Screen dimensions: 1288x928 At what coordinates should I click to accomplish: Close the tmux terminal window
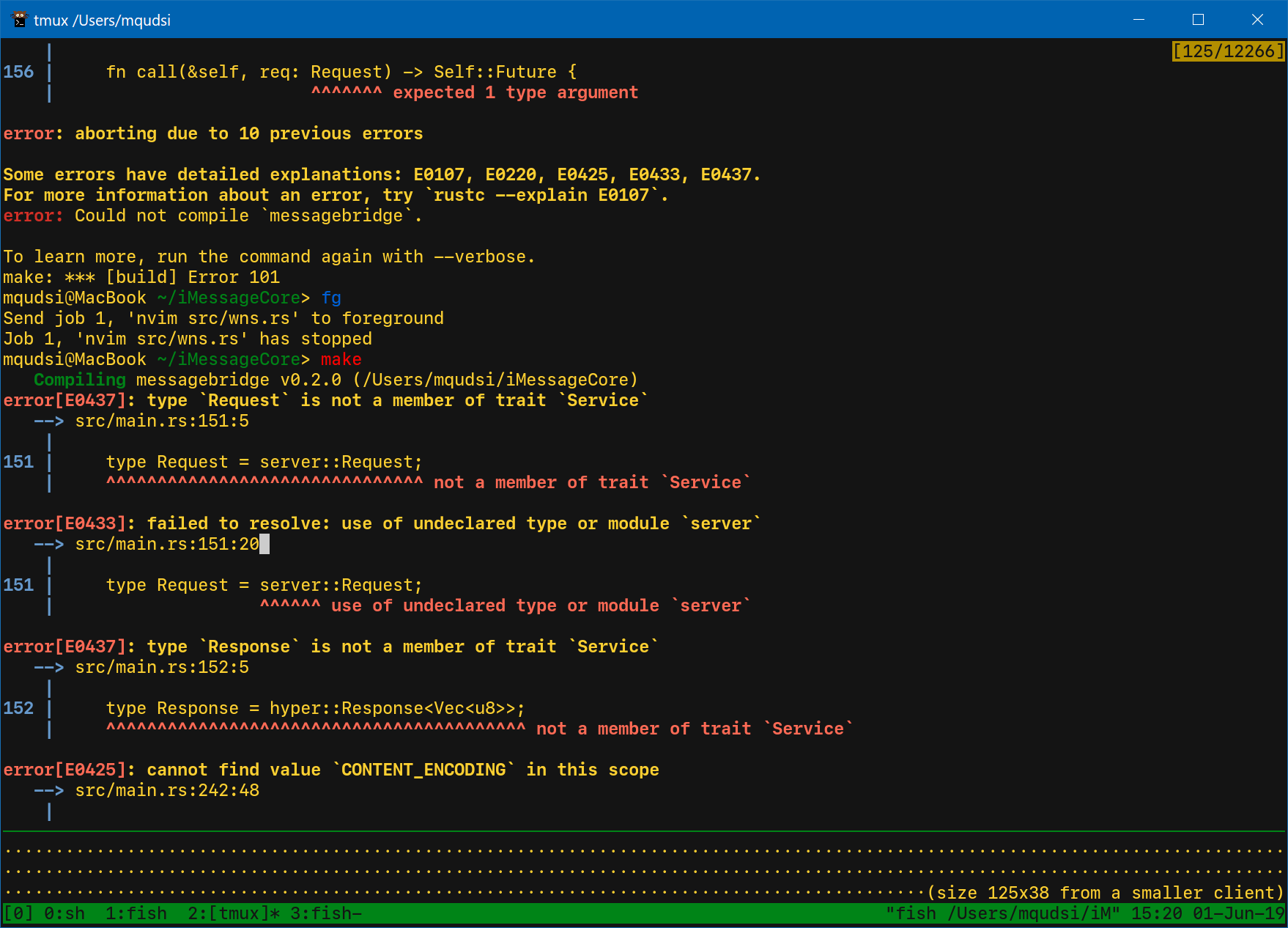coord(1257,20)
